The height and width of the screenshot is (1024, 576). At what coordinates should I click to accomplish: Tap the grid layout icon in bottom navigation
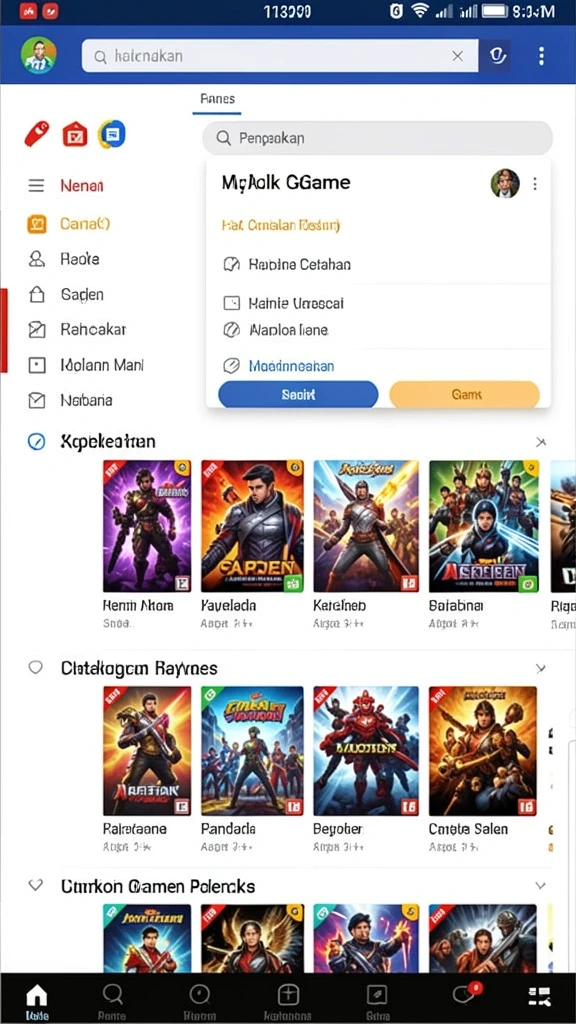tap(539, 996)
